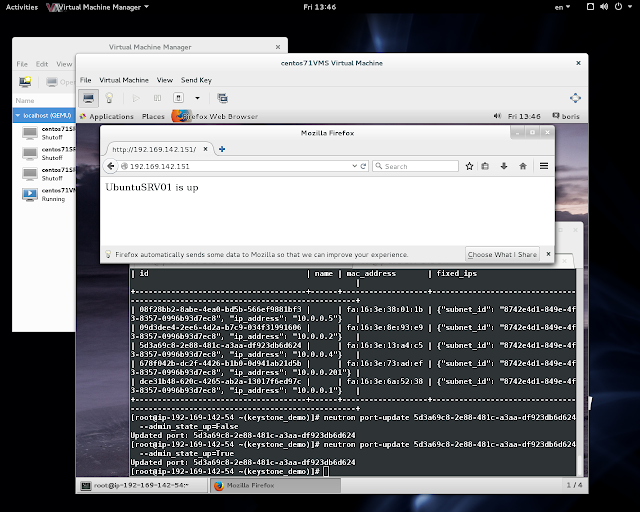The height and width of the screenshot is (512, 640).
Task: Toggle fullscreen view of VM console
Action: (x=575, y=98)
